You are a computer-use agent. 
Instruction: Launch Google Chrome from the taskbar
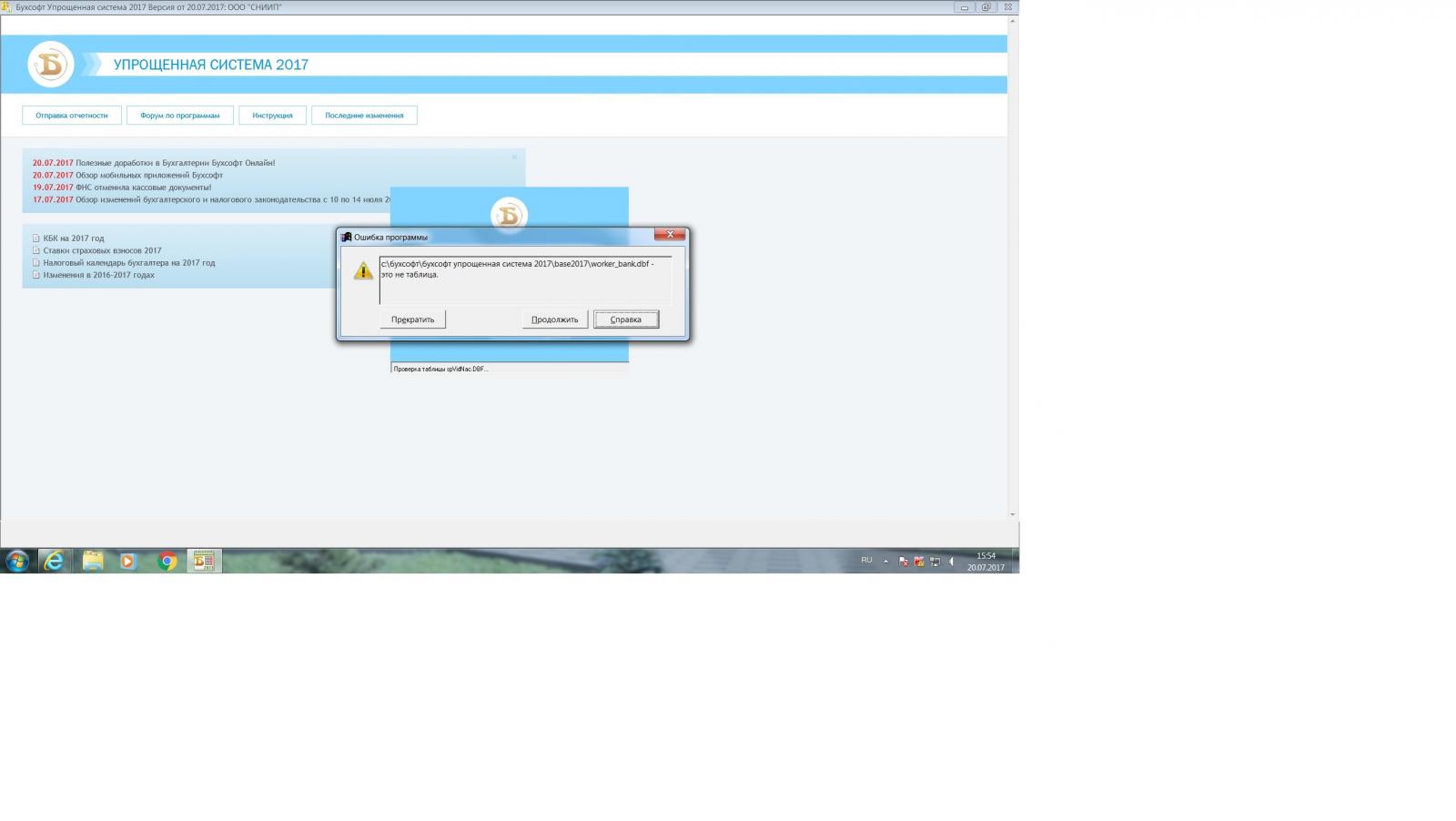tap(167, 562)
